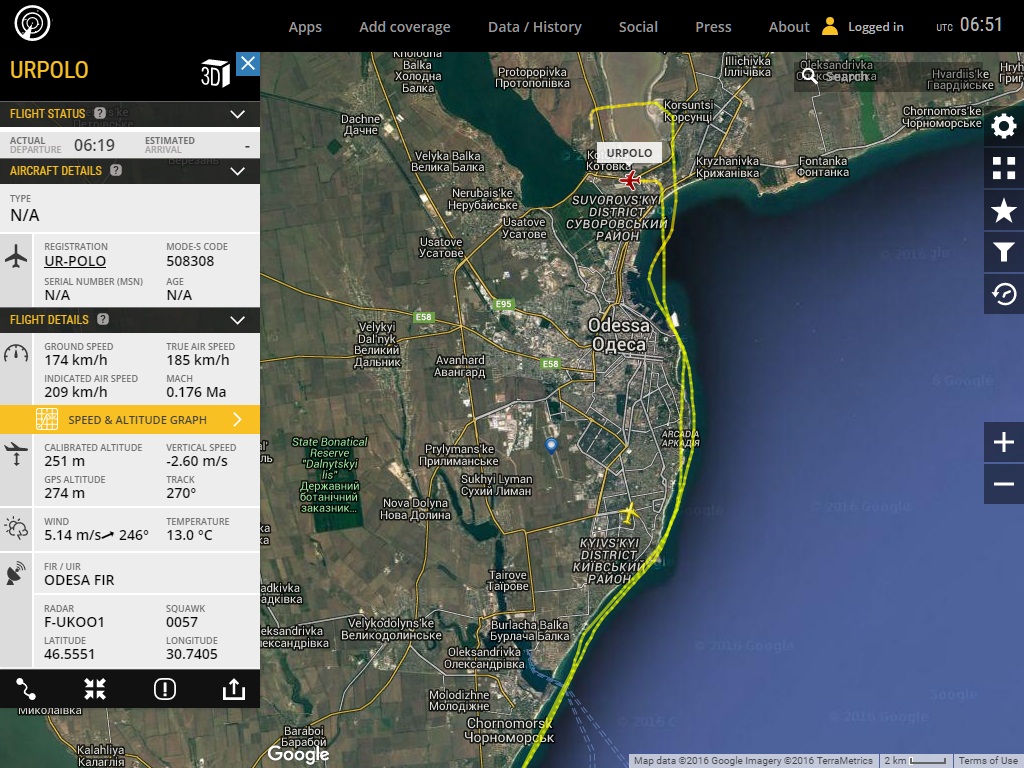Open the Add coverage menu item

click(405, 27)
